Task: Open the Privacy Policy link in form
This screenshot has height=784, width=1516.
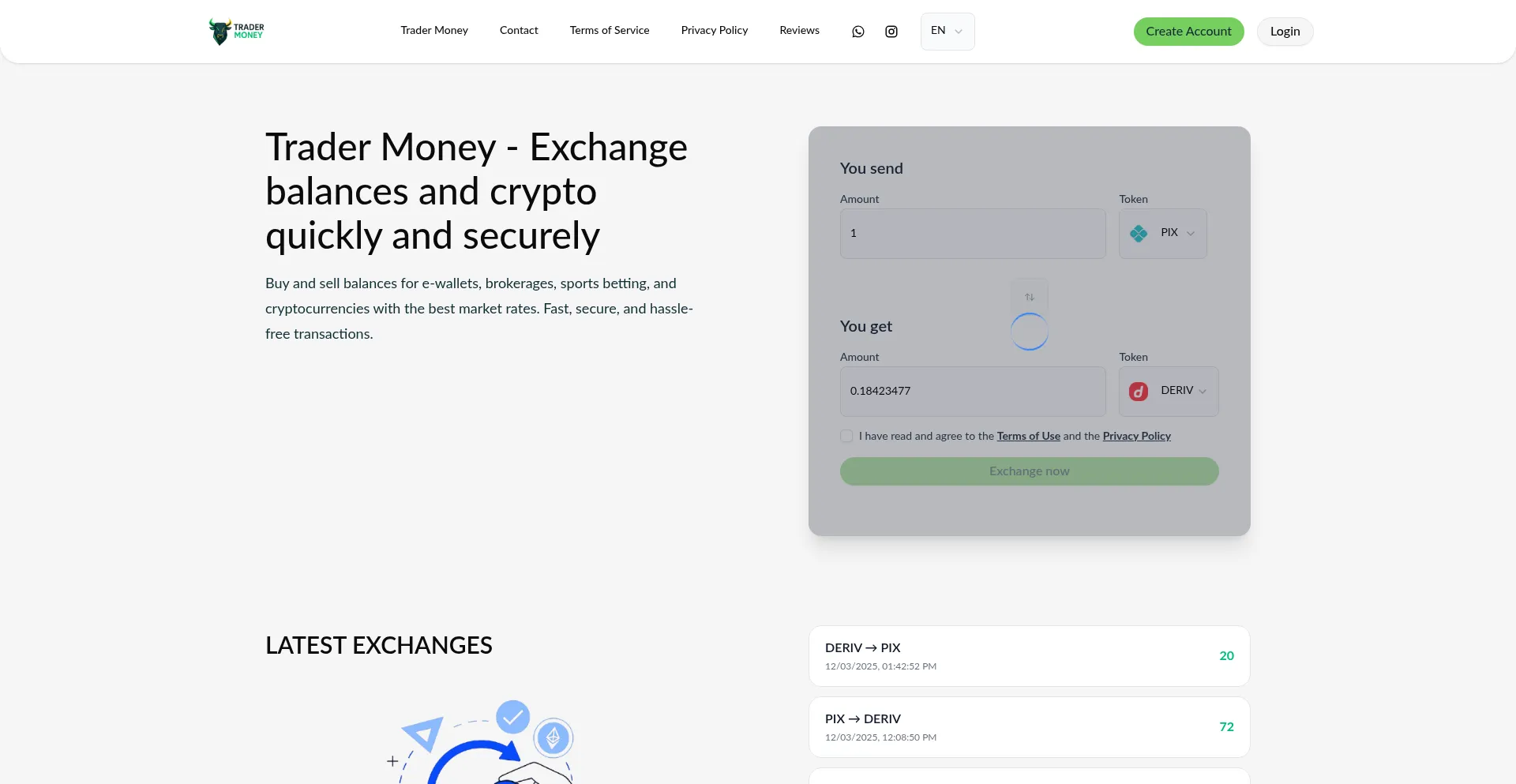Action: (1136, 437)
